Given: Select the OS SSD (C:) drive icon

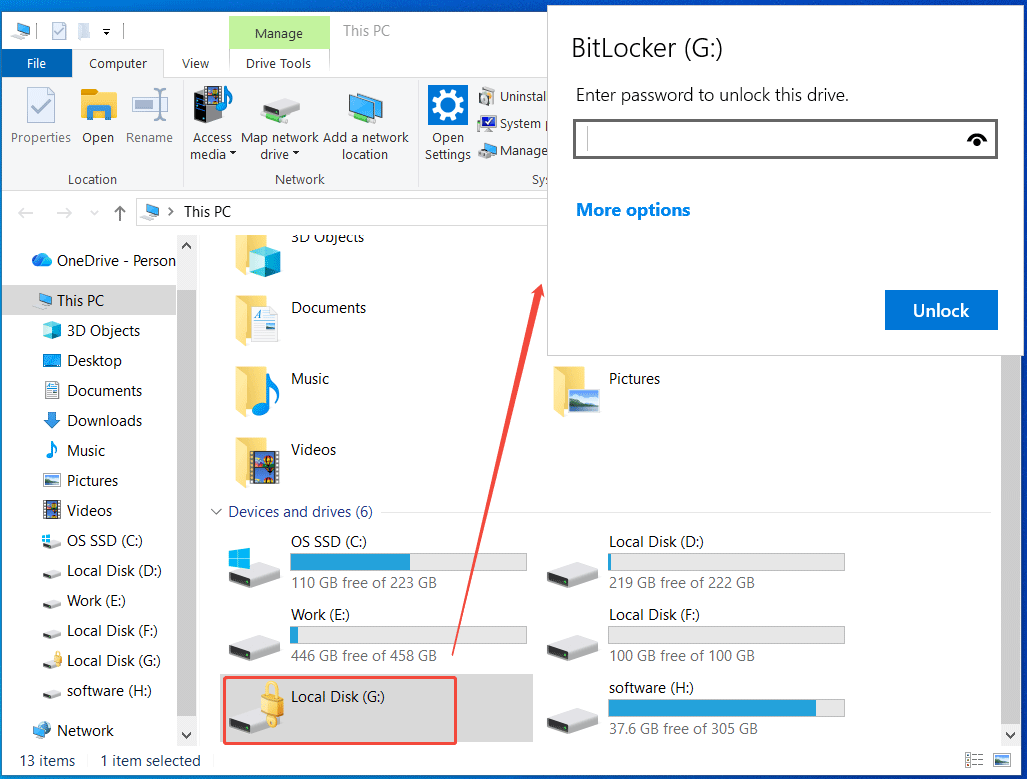Looking at the screenshot, I should tap(254, 567).
